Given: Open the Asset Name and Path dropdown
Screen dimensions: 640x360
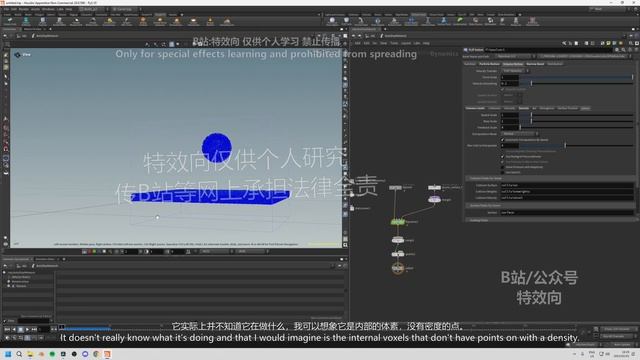Looking at the screenshot, I should 516,56.
